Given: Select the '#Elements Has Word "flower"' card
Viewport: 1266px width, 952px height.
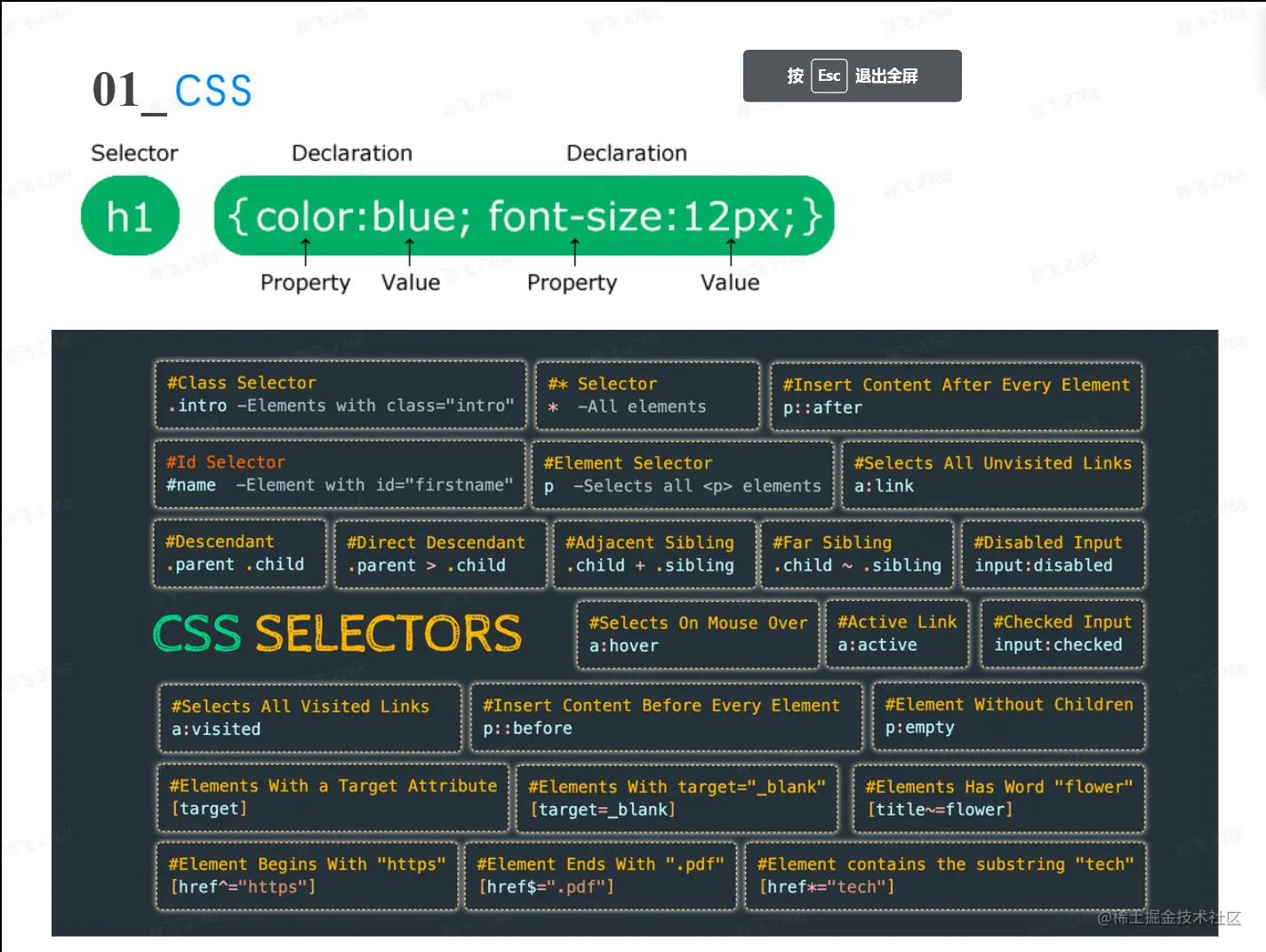Looking at the screenshot, I should (998, 798).
